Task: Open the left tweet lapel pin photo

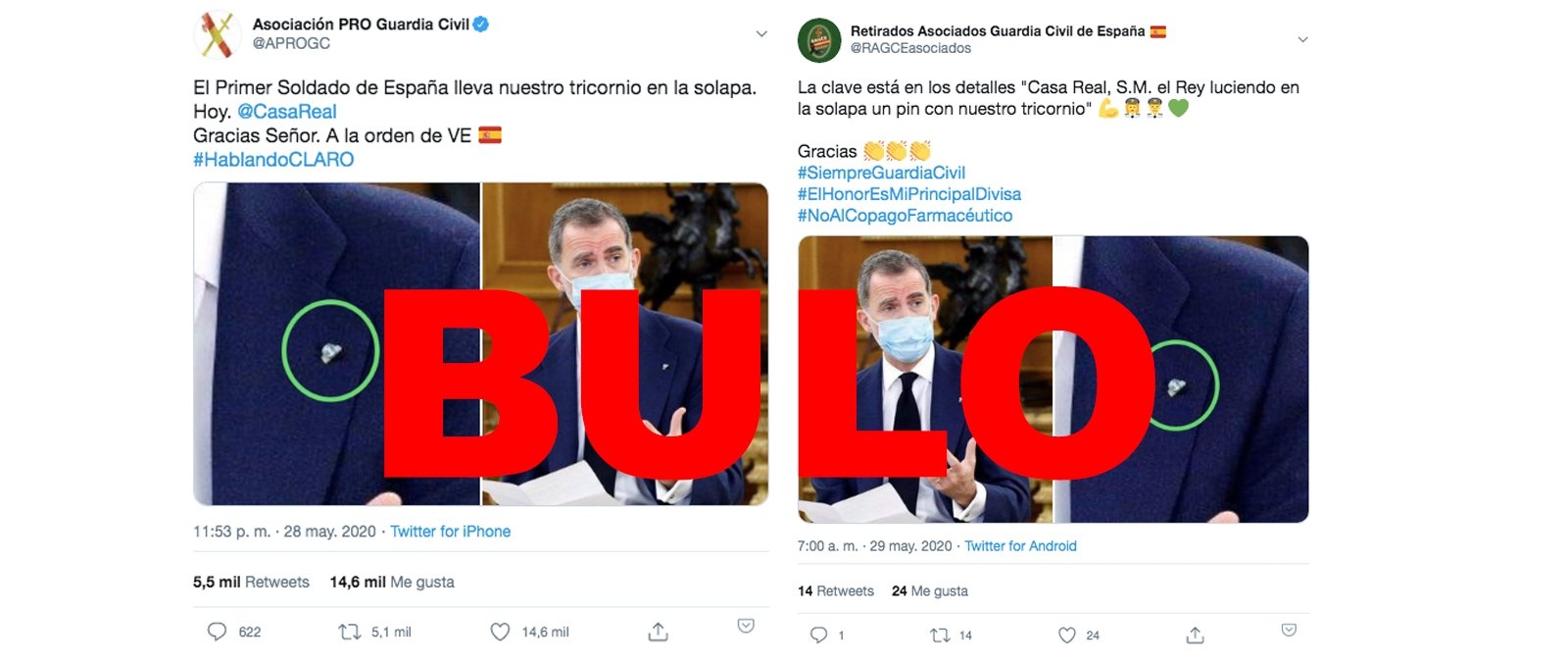Action: pos(336,344)
